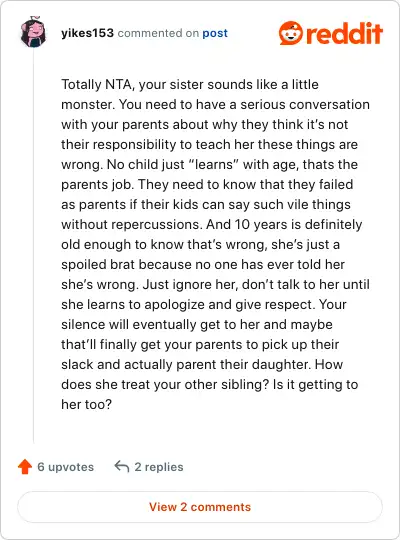Open the "2 replies" label

click(159, 467)
